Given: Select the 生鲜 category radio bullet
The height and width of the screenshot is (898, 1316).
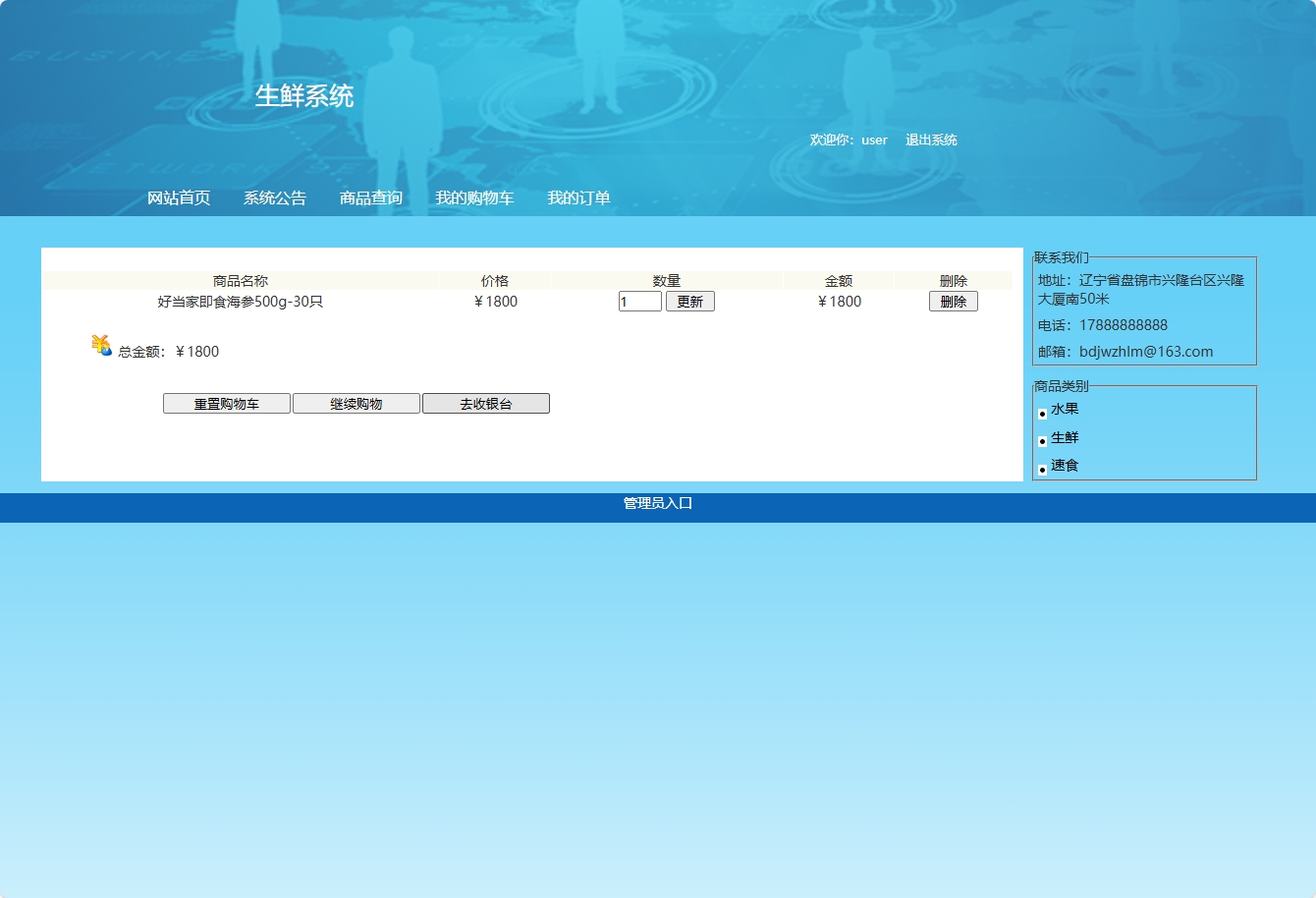Looking at the screenshot, I should 1042,441.
